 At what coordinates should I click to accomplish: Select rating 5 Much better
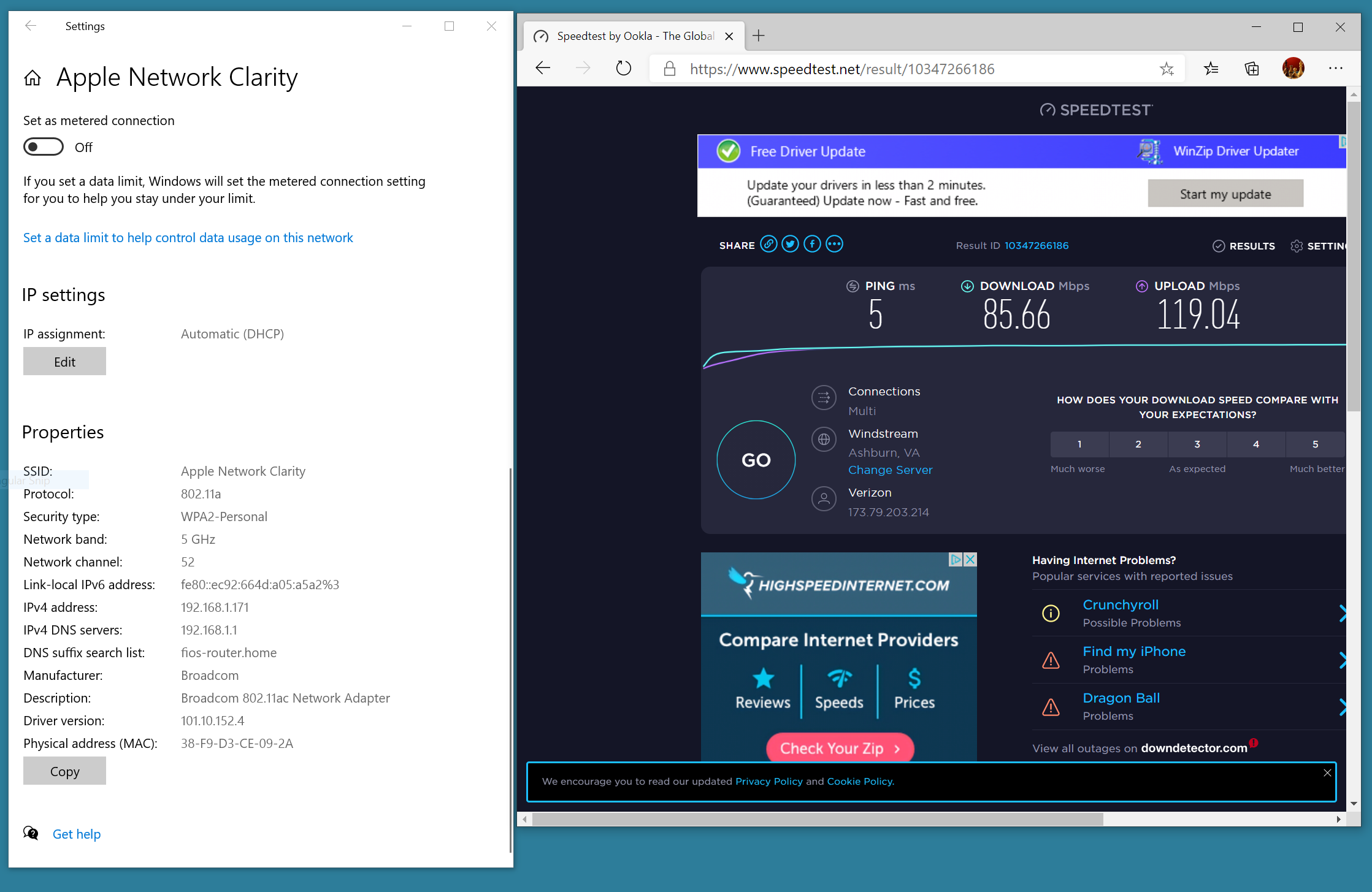click(1315, 444)
